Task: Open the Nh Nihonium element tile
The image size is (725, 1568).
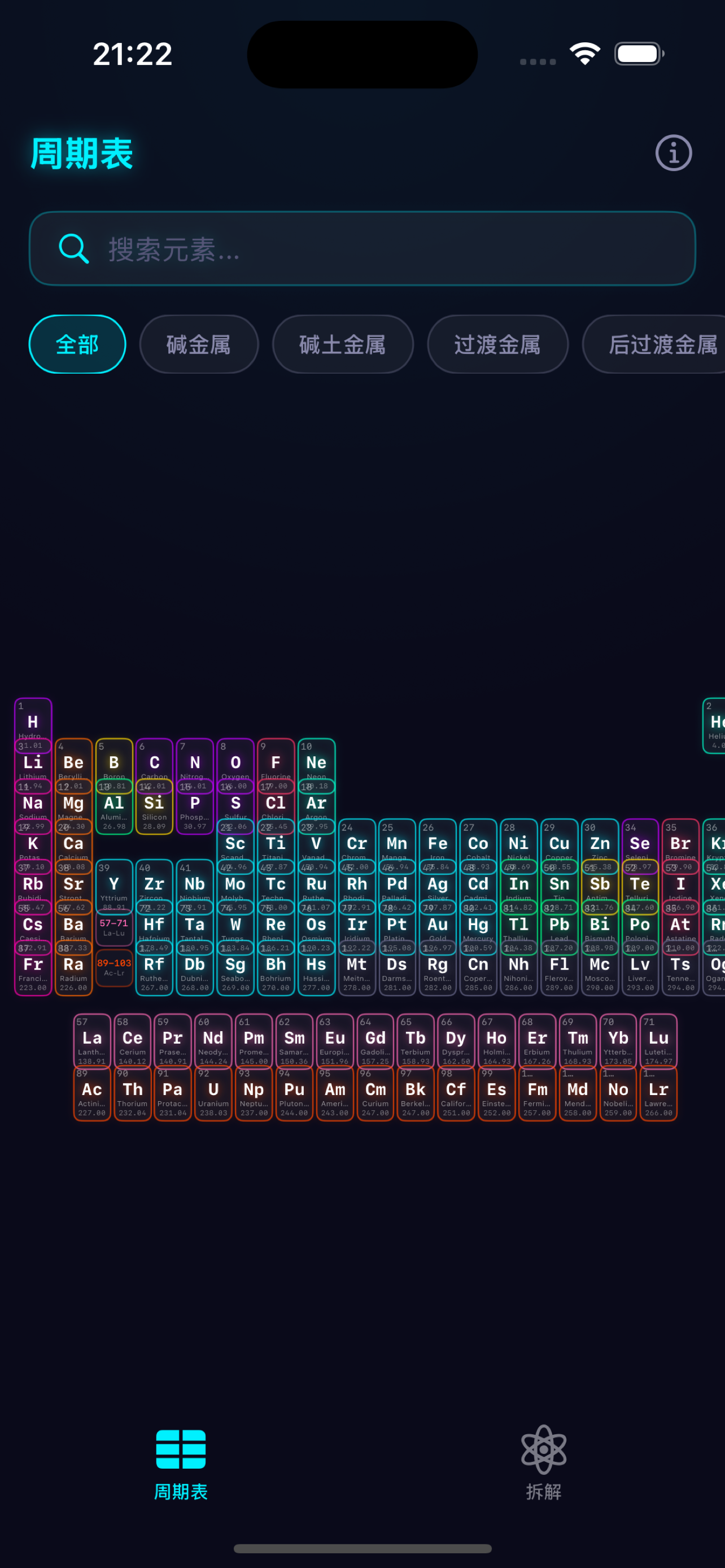Action: [519, 969]
